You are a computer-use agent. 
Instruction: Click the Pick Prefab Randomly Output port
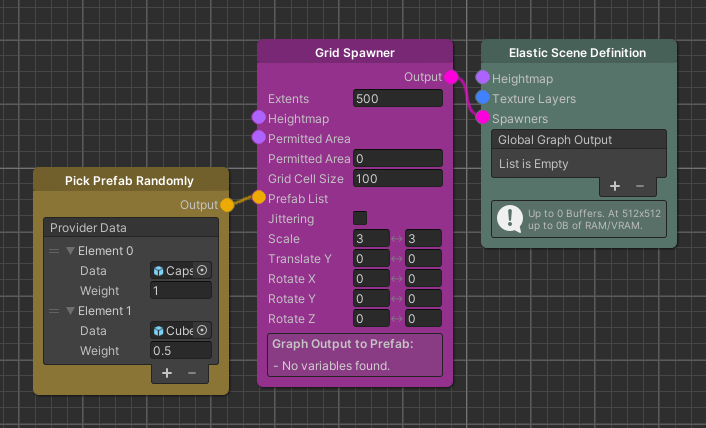coord(227,205)
